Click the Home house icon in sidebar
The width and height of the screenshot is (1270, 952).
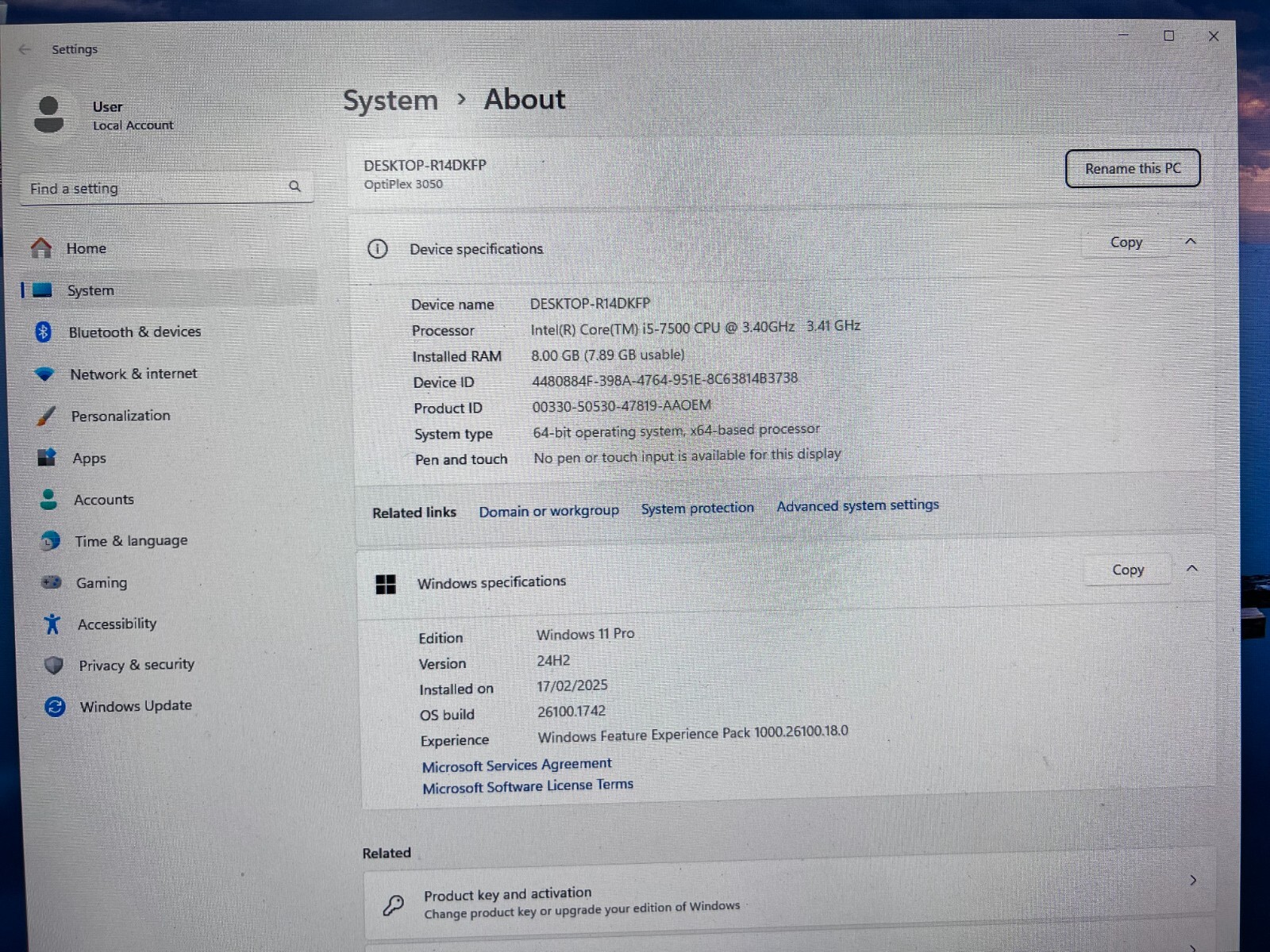tap(41, 248)
